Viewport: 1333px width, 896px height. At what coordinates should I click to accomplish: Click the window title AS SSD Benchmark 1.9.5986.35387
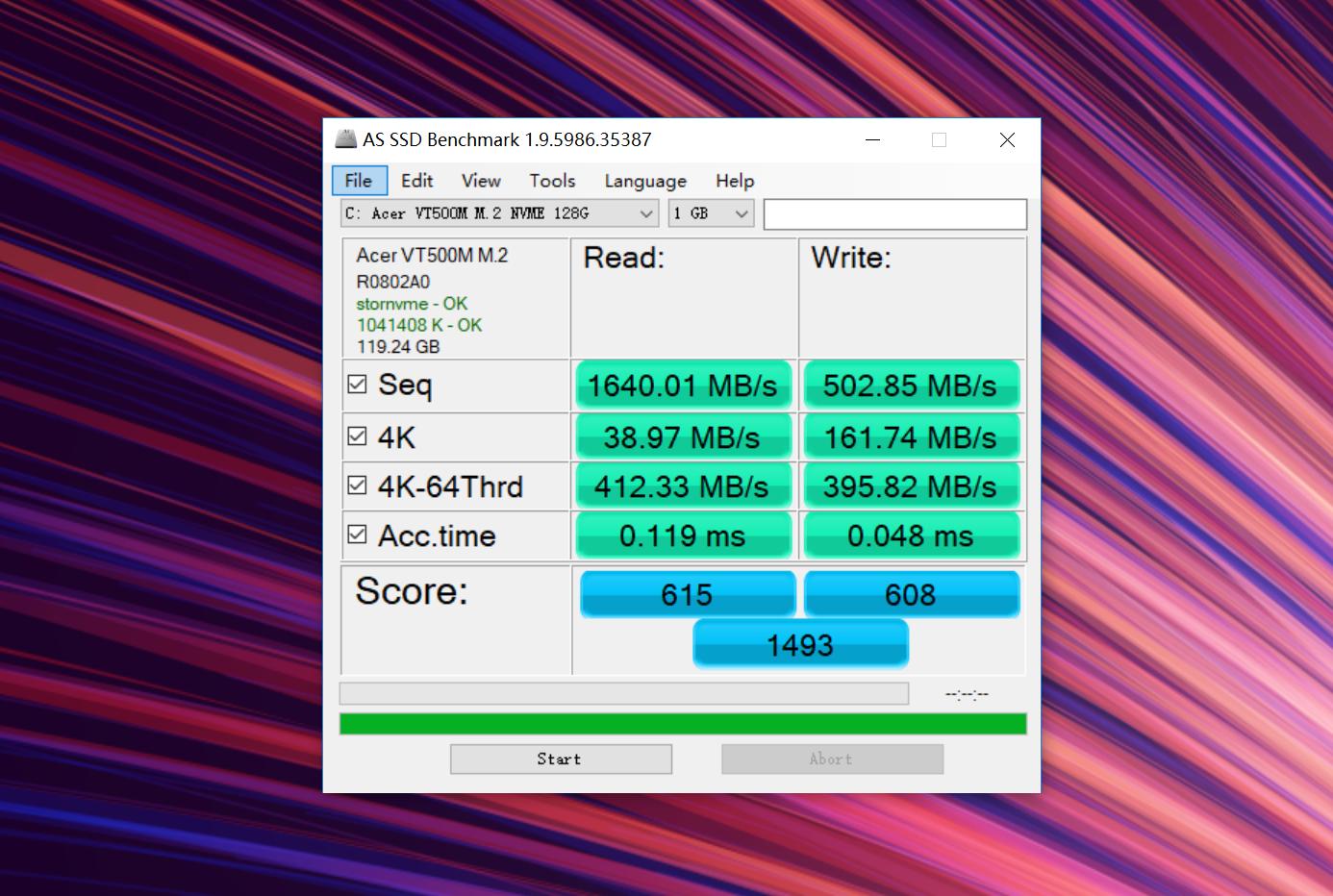pyautogui.click(x=507, y=139)
